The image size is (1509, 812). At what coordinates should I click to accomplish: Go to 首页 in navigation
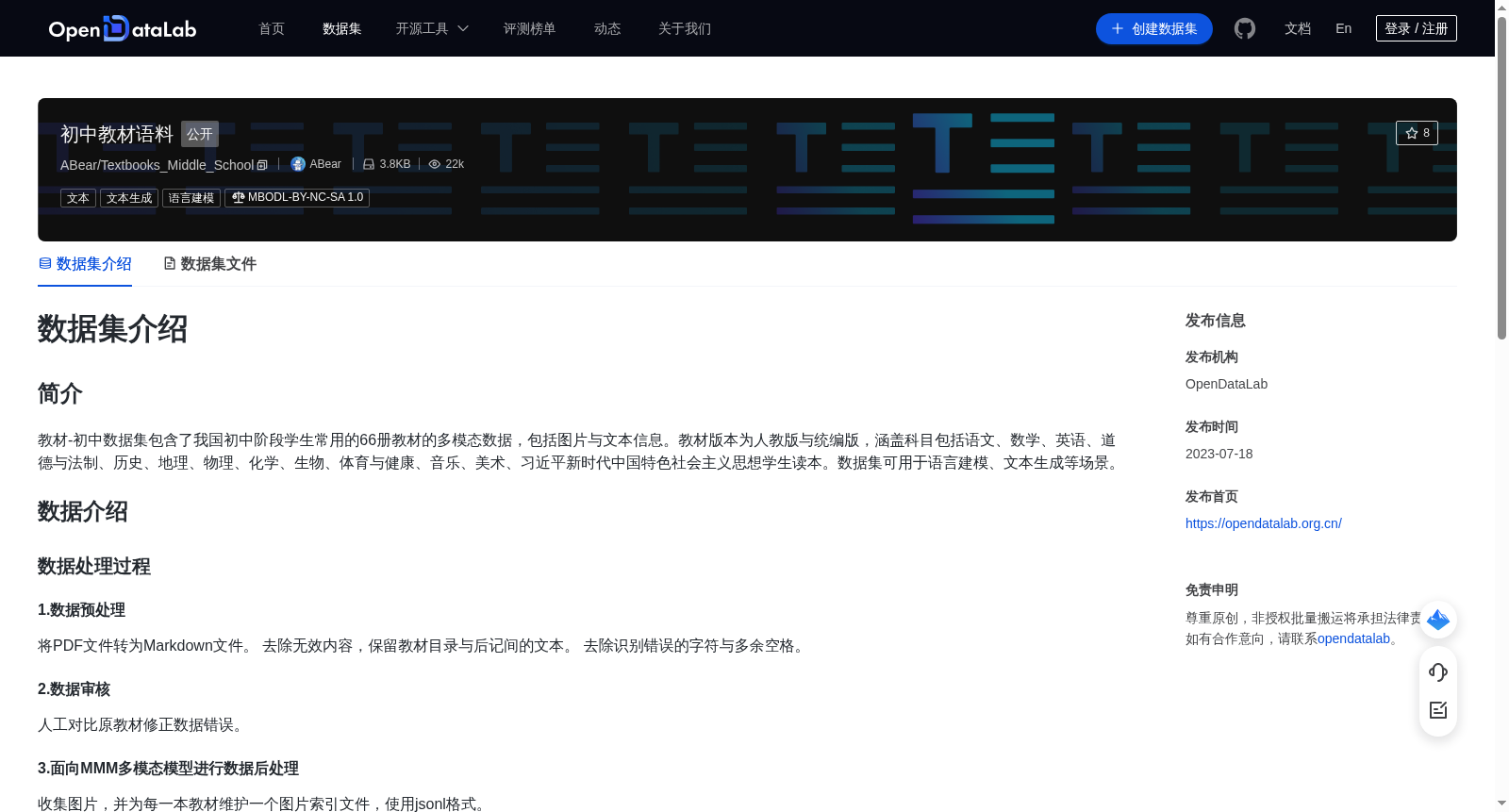272,28
